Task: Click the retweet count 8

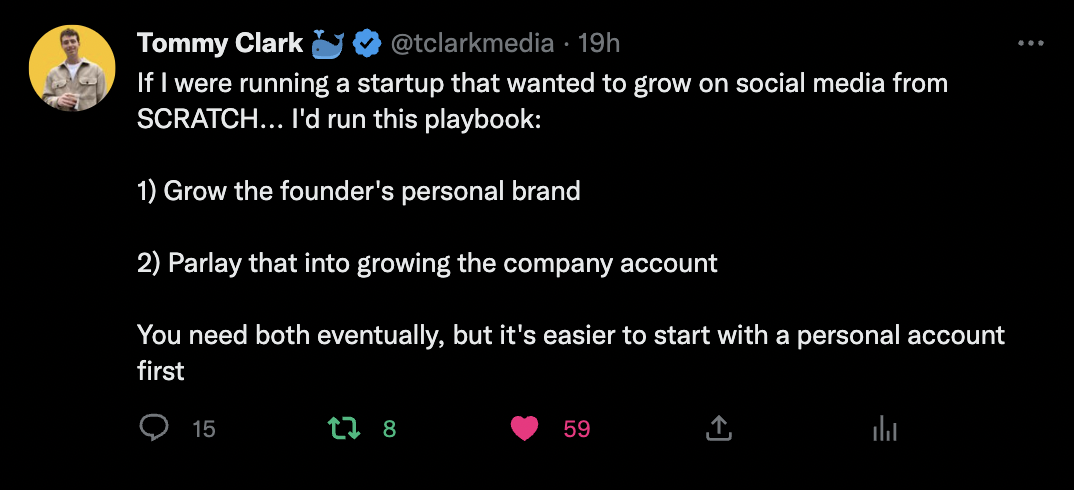Action: pyautogui.click(x=390, y=429)
